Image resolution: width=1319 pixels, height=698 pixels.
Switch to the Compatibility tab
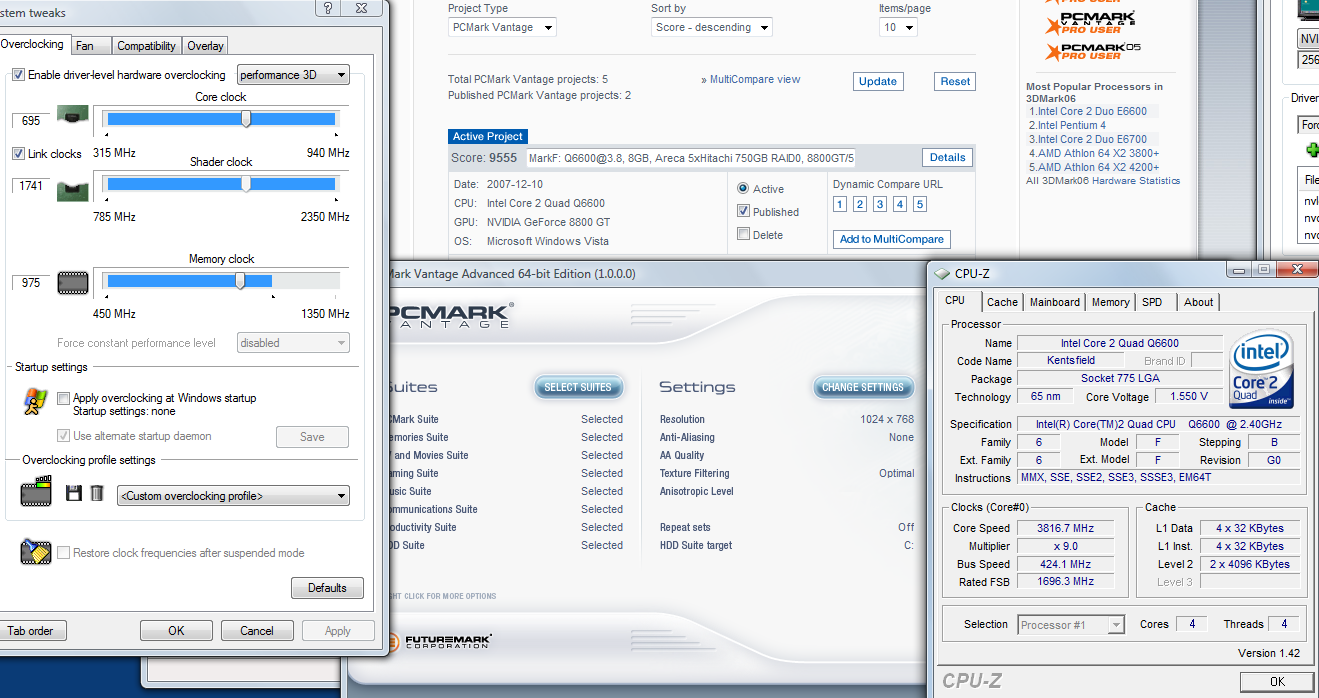[146, 46]
